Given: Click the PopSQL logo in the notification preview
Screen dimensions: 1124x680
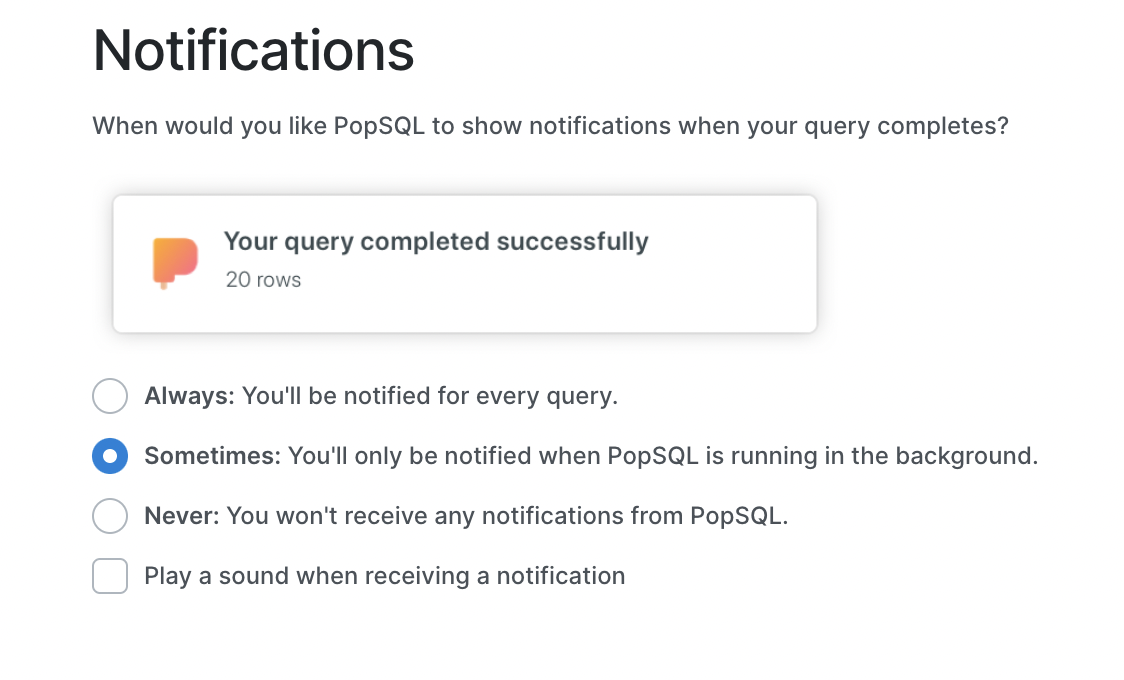Looking at the screenshot, I should [175, 262].
